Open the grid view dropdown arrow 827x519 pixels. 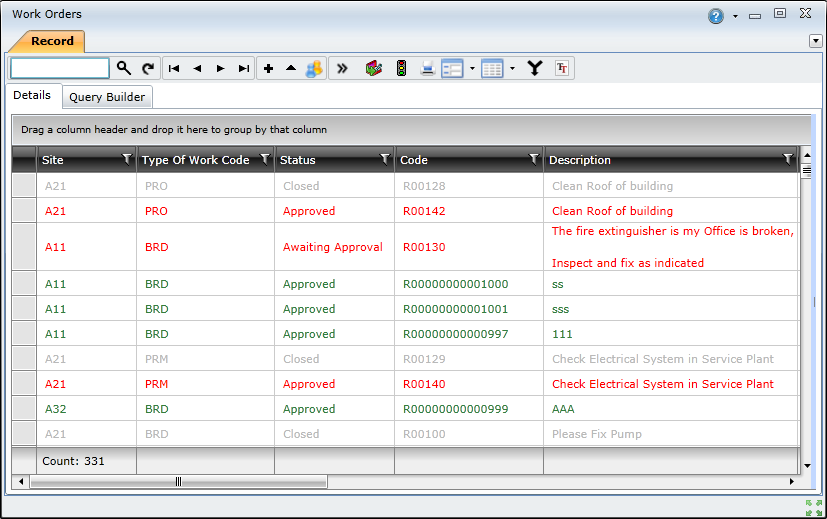pos(512,68)
